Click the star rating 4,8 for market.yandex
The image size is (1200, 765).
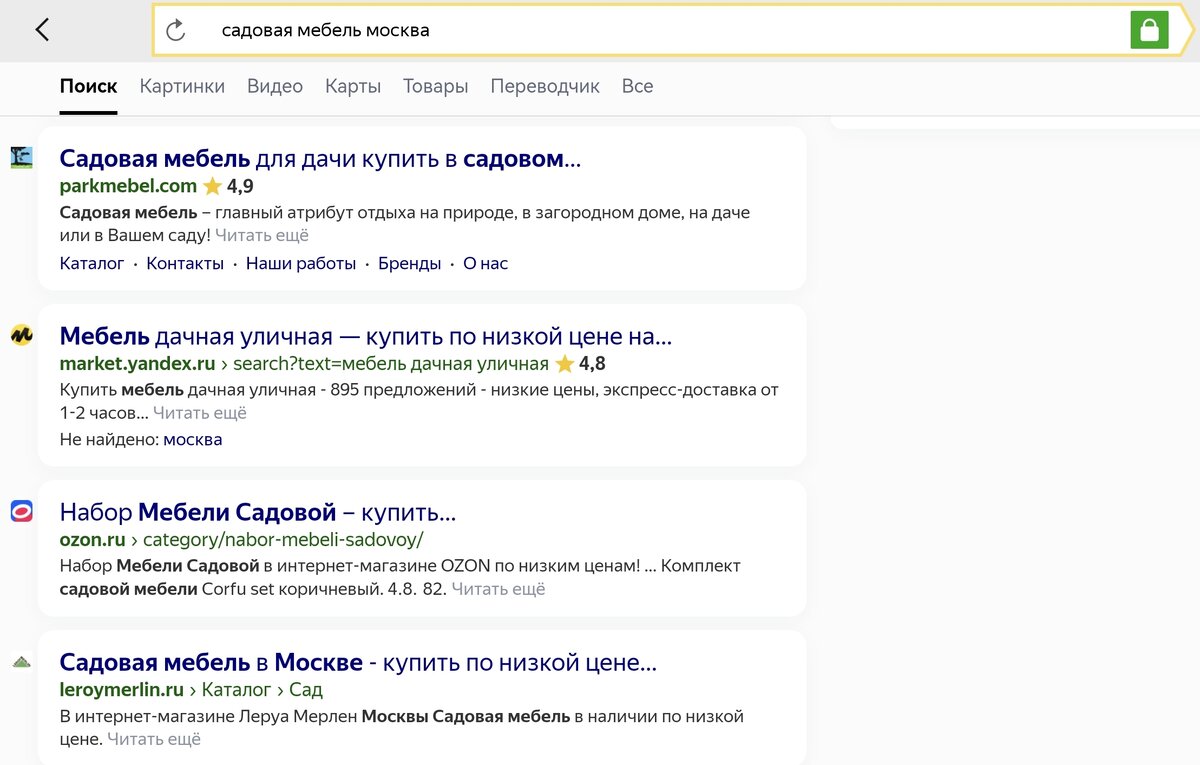point(581,364)
